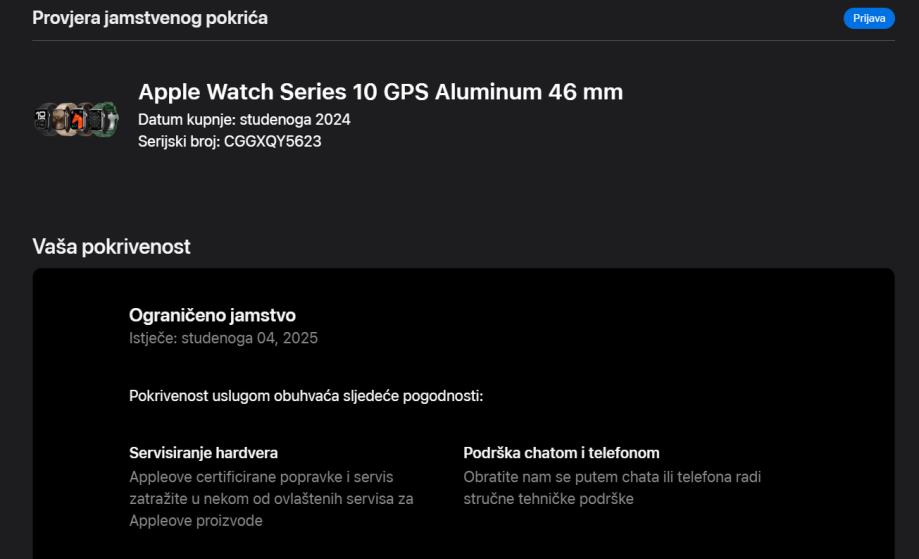Viewport: 919px width, 559px height.
Task: Click the Provjera jamstvenog pokrića page title
Action: pos(150,18)
